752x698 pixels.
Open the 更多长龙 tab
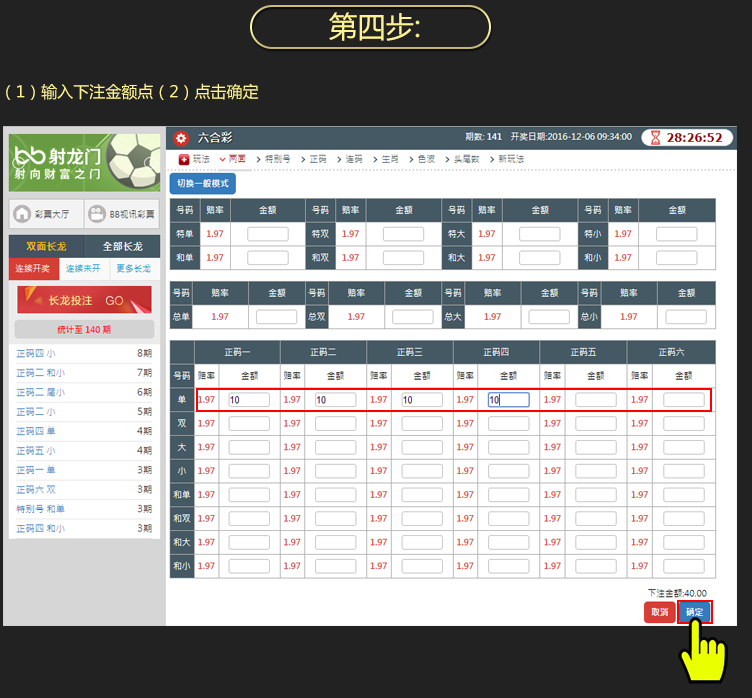tap(133, 268)
